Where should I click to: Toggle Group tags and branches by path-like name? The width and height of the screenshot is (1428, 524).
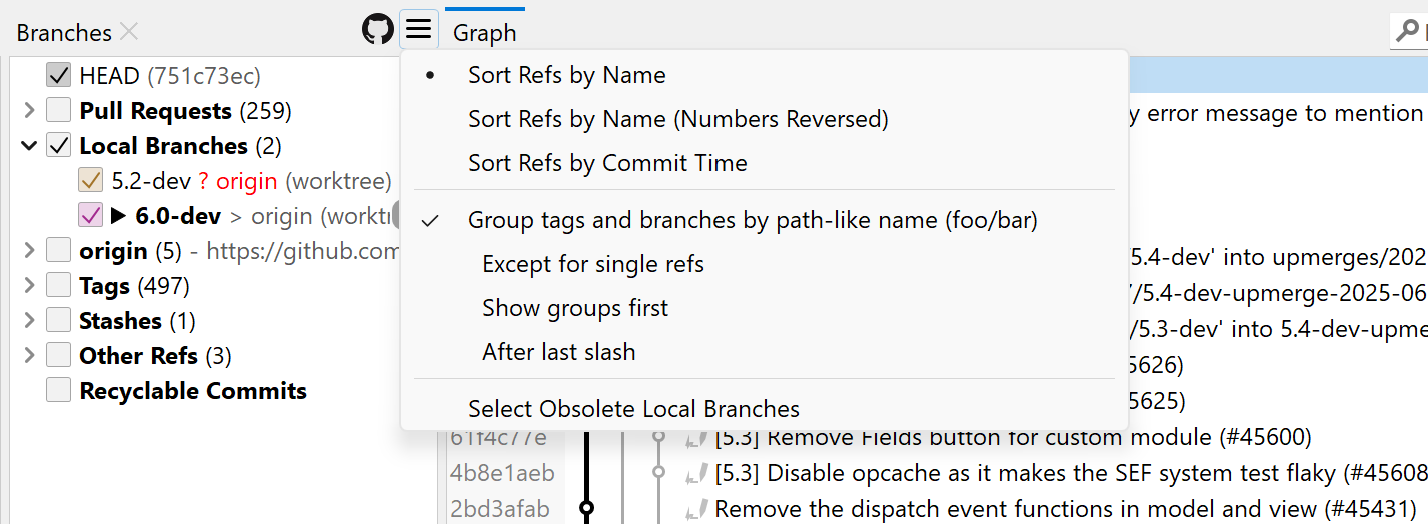pyautogui.click(x=764, y=220)
